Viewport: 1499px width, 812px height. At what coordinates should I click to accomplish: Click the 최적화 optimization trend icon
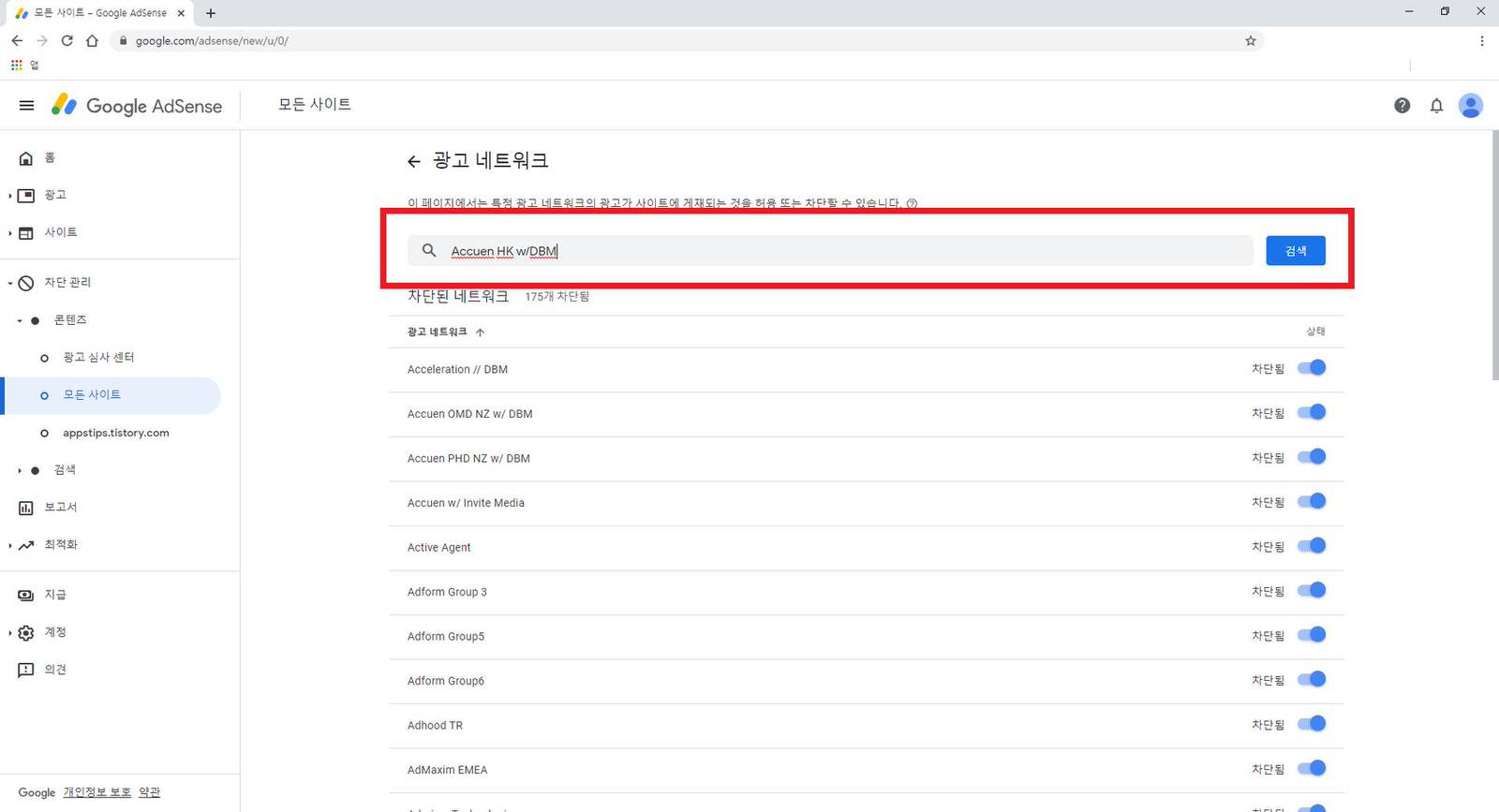pyautogui.click(x=26, y=545)
